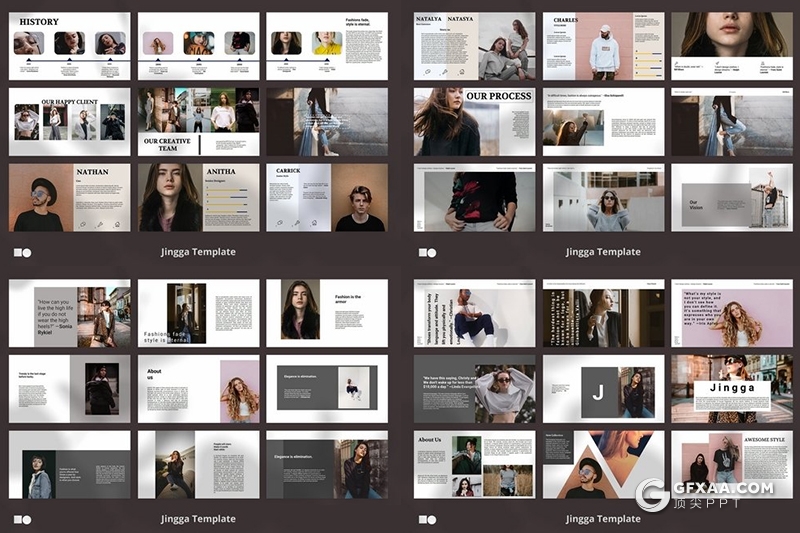Viewport: 800px width, 533px height.
Task: Open the HISTORY timeline slide
Action: (x=69, y=46)
